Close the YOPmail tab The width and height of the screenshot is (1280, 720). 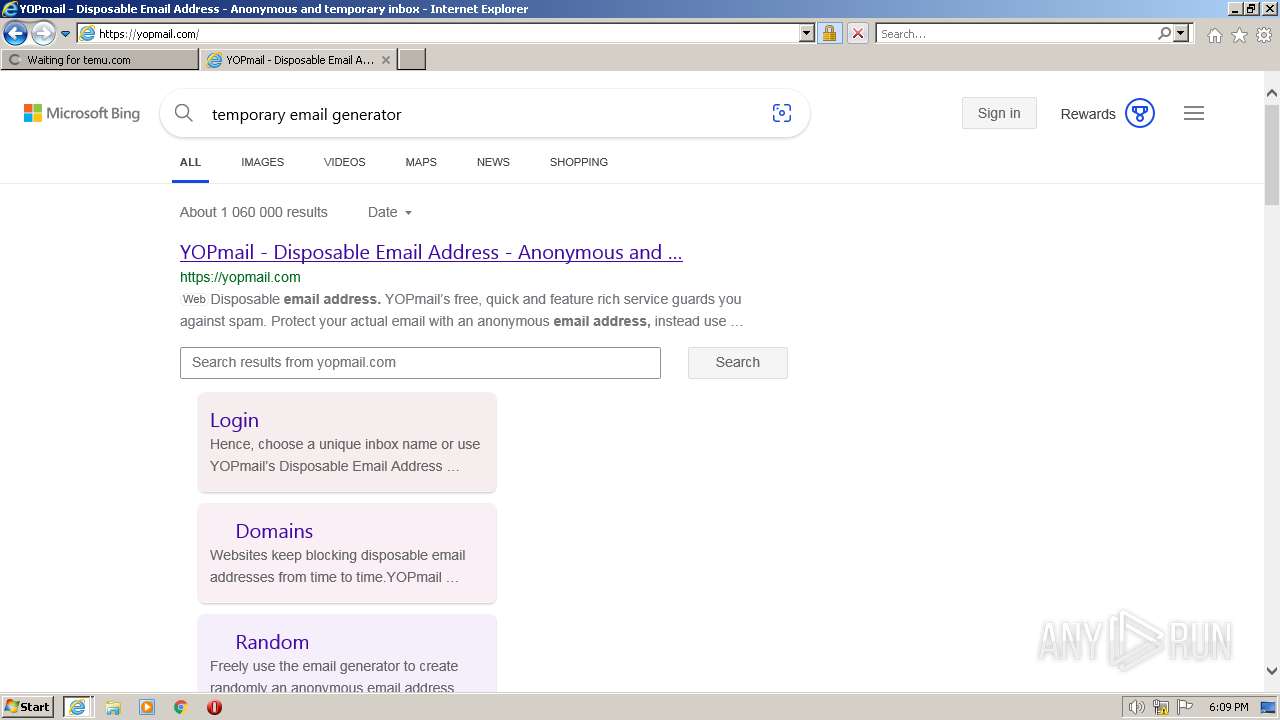pyautogui.click(x=386, y=60)
